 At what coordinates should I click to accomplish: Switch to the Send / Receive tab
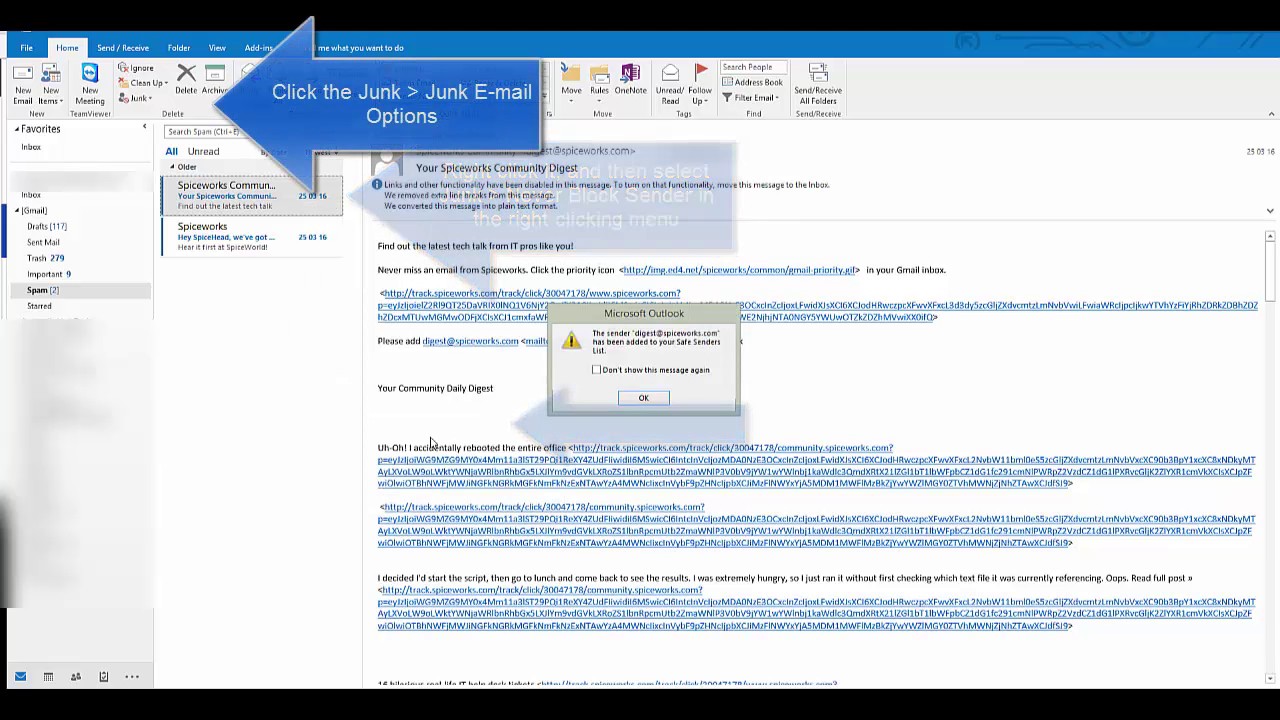[123, 47]
